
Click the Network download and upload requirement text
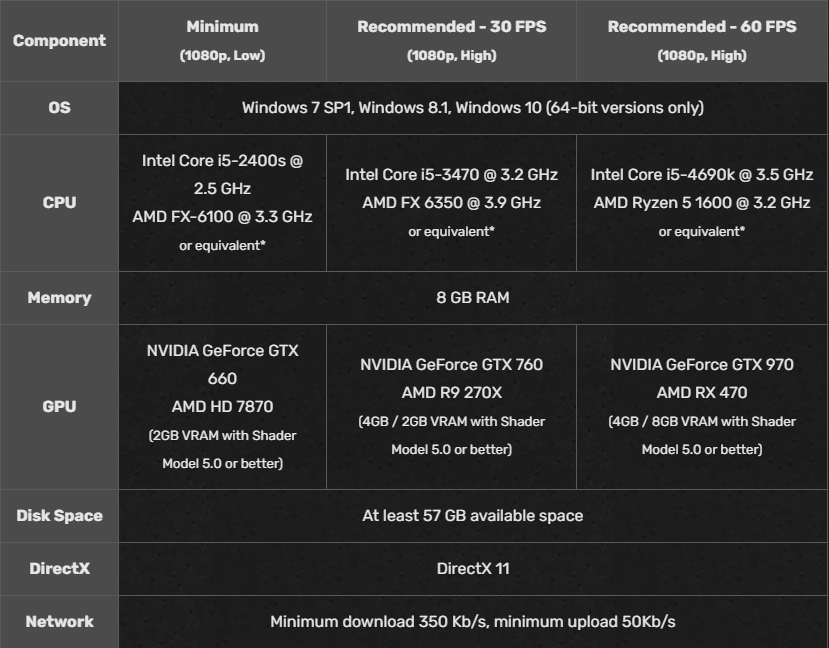[473, 622]
